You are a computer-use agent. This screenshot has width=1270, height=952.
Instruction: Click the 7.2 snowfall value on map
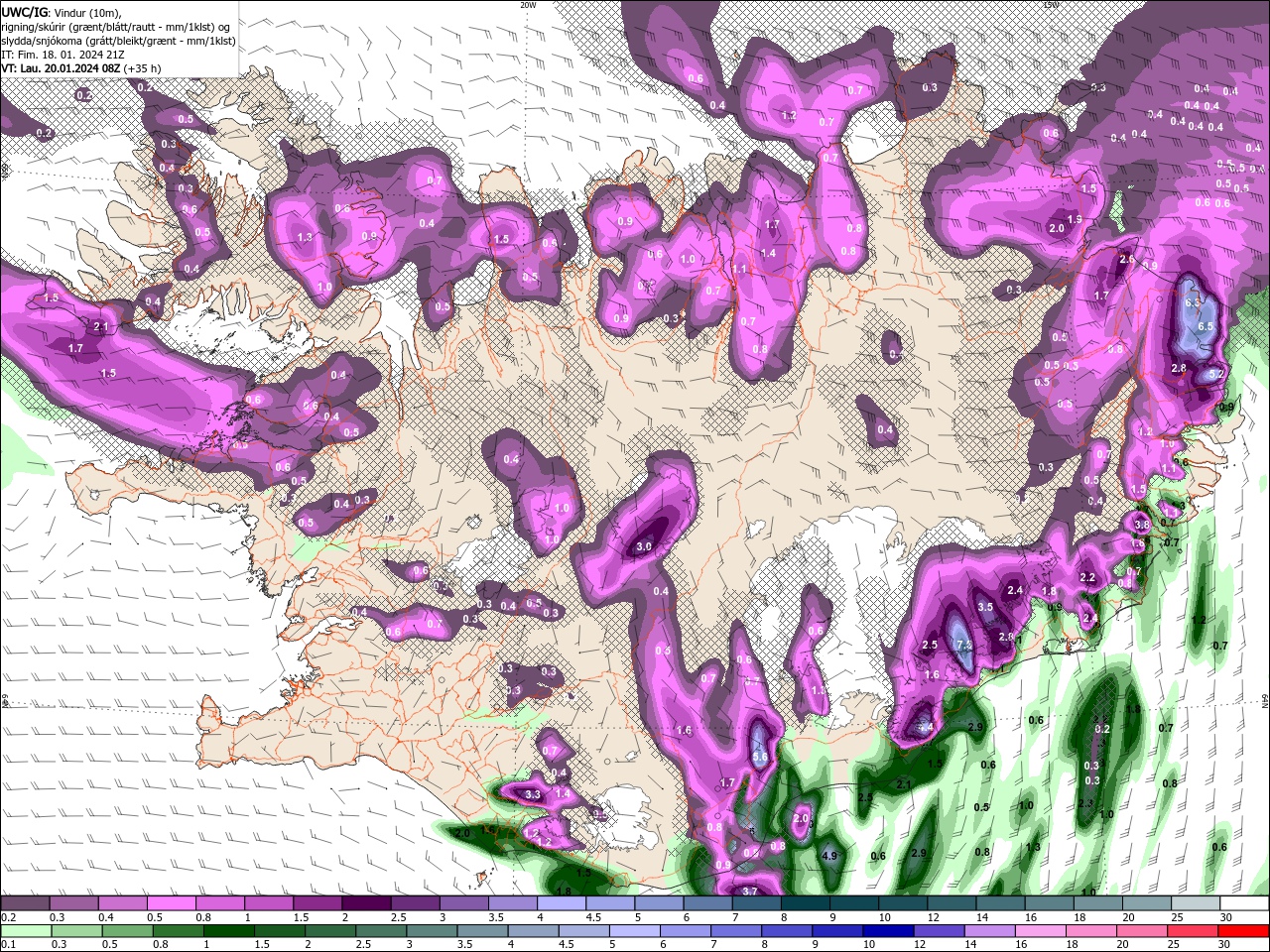962,645
